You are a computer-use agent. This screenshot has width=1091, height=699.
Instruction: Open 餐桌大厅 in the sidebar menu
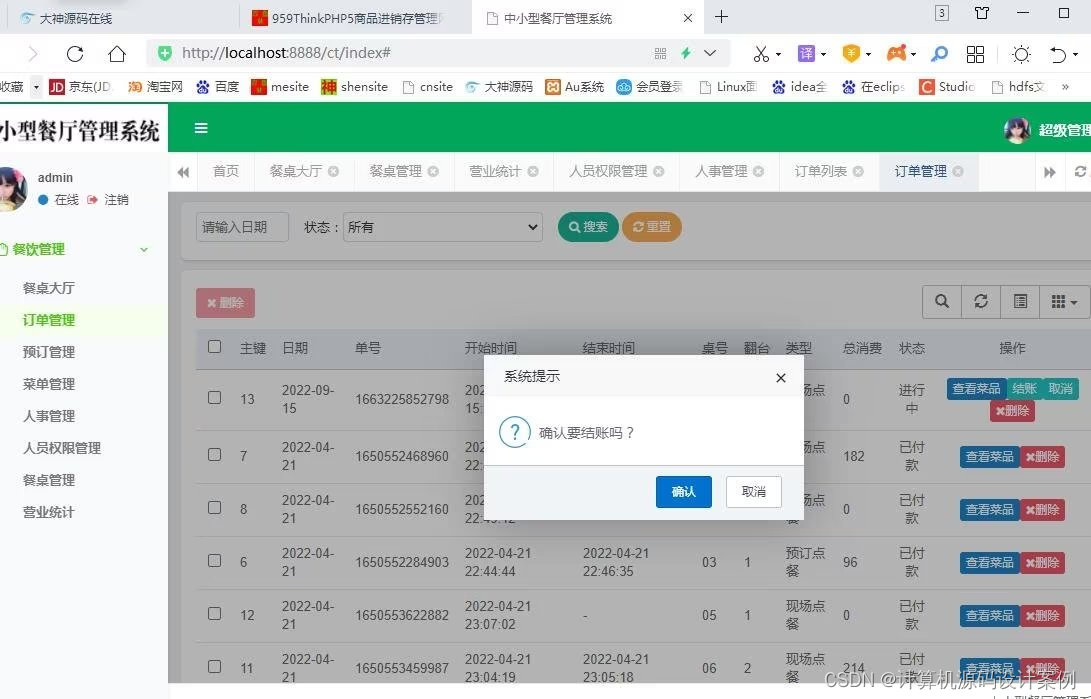point(49,288)
